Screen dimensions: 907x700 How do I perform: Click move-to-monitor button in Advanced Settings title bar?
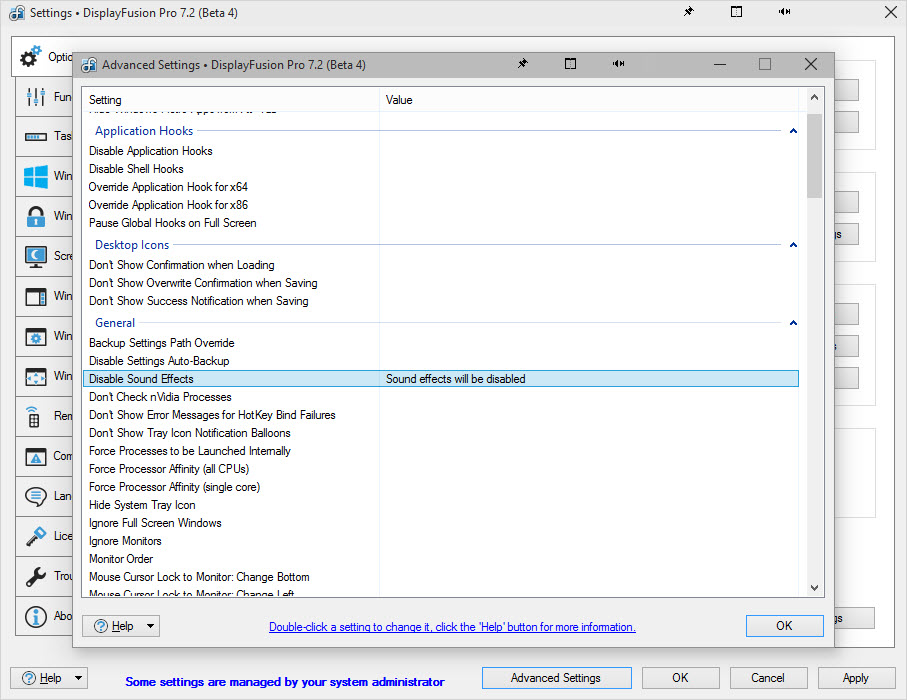570,64
